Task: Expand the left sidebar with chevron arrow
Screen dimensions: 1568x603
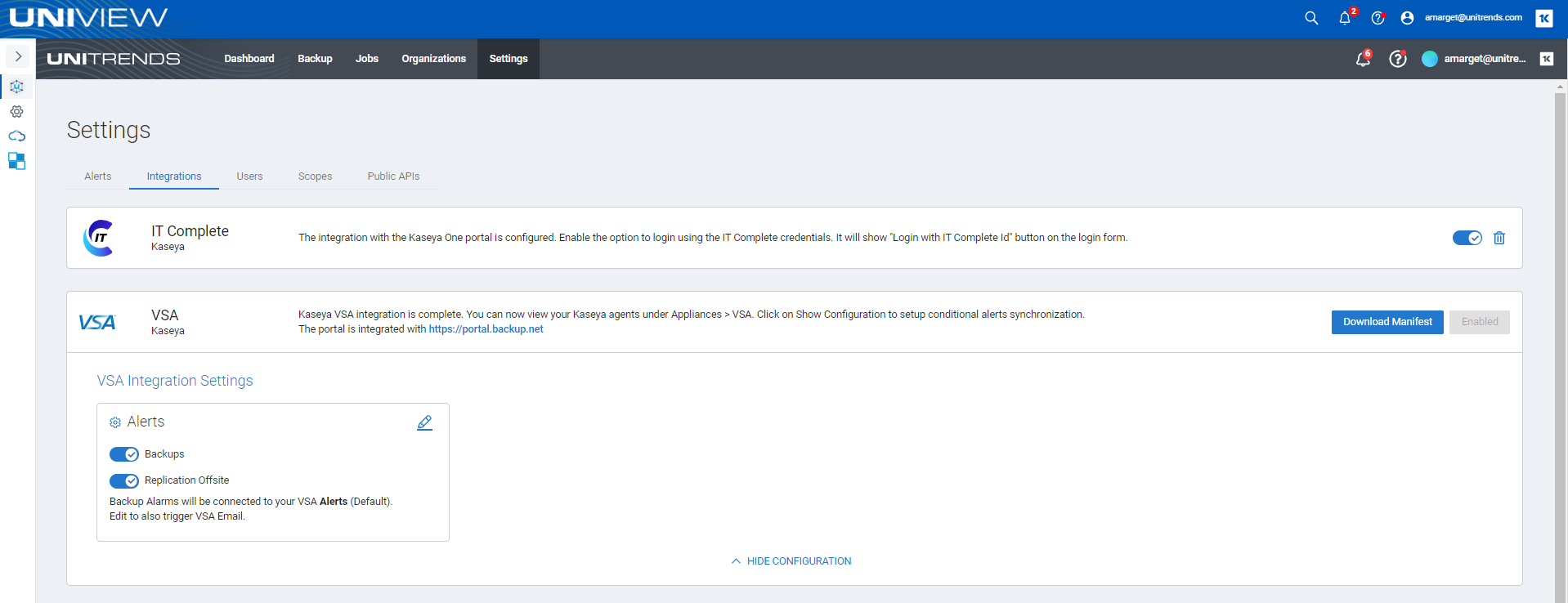Action: tap(18, 56)
